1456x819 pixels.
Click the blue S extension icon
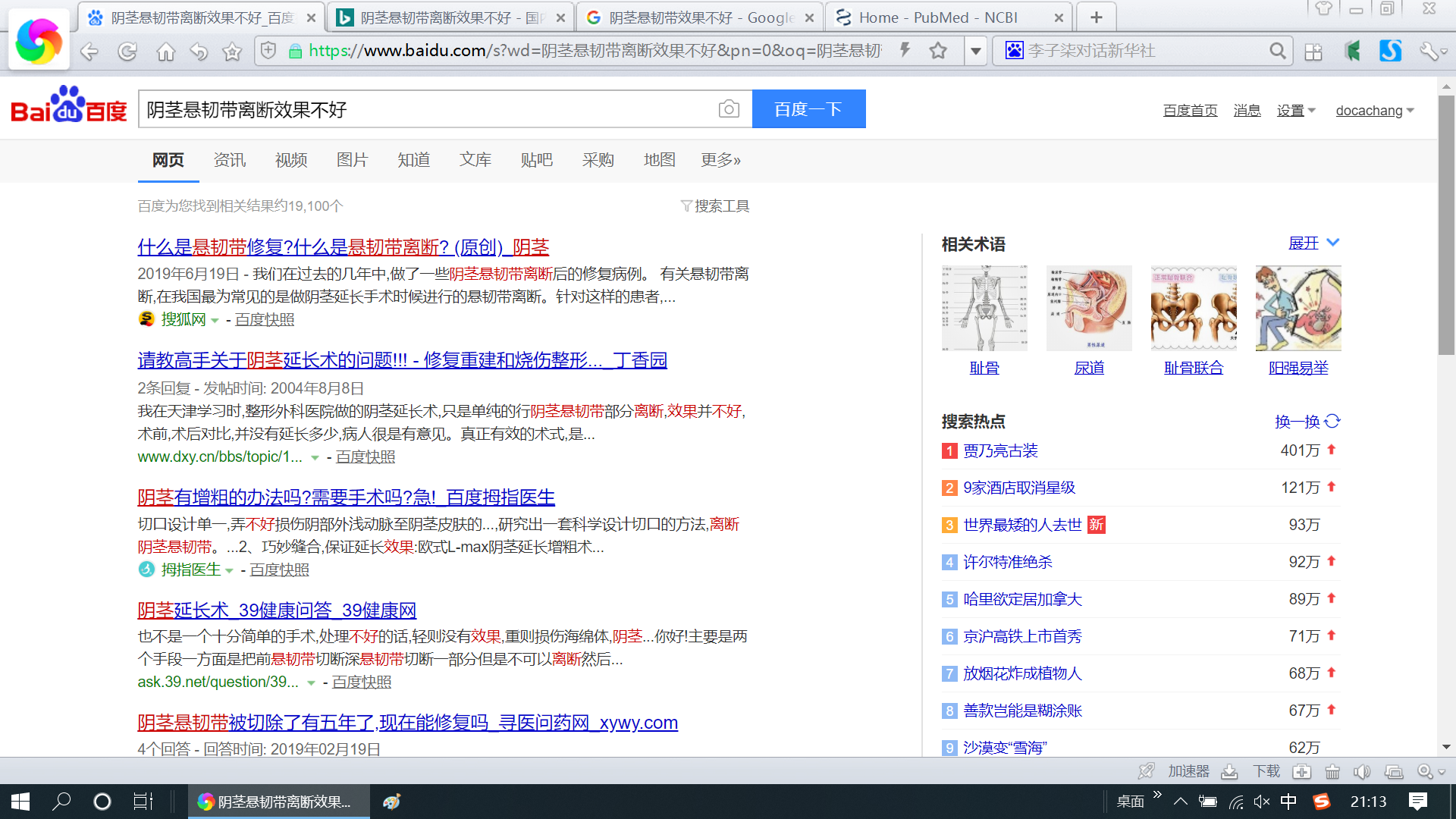(1390, 51)
